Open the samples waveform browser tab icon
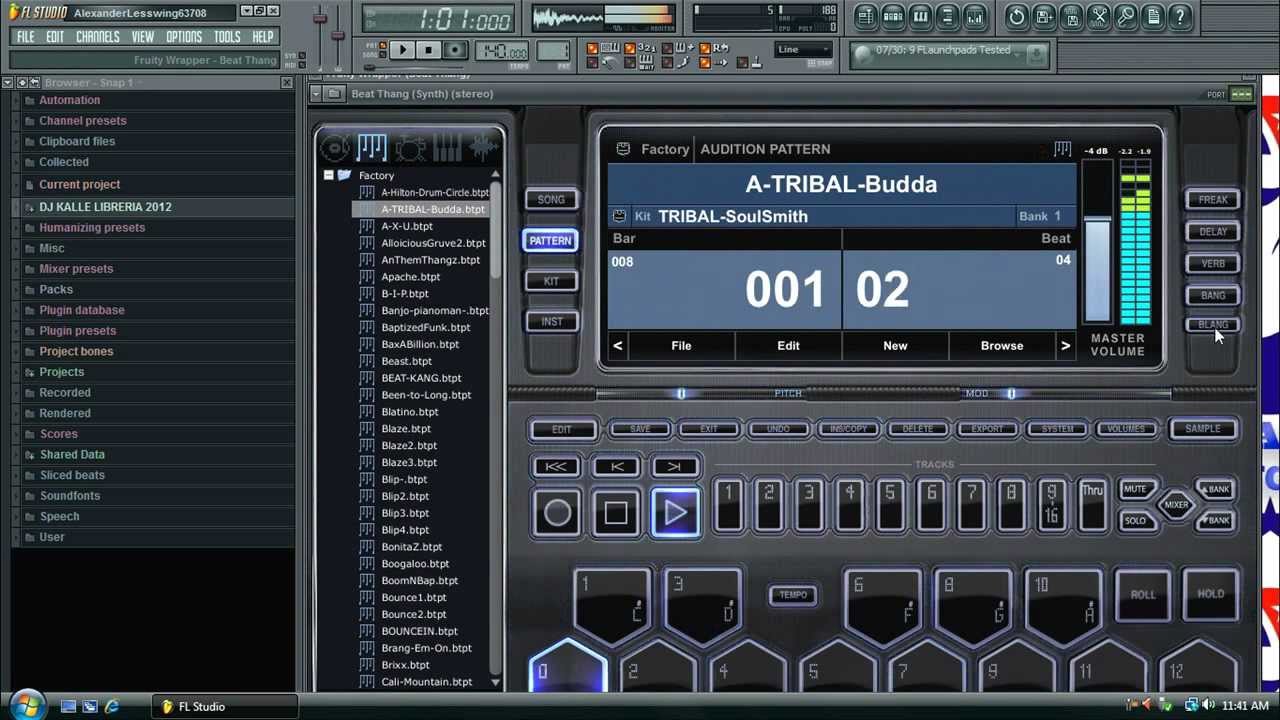Viewport: 1280px width, 720px height. click(484, 148)
